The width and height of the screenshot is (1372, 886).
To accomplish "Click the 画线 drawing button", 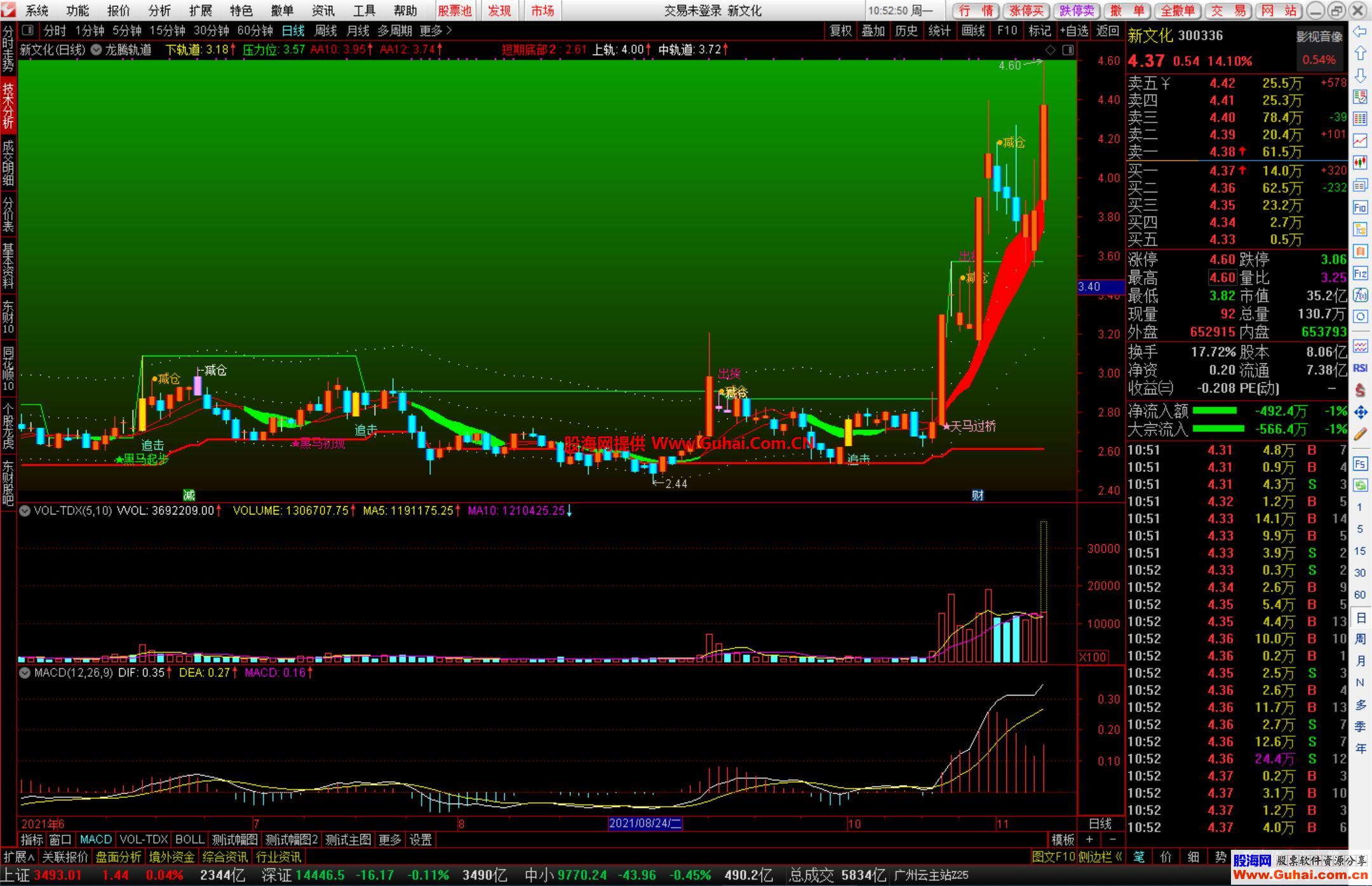I will 973,30.
